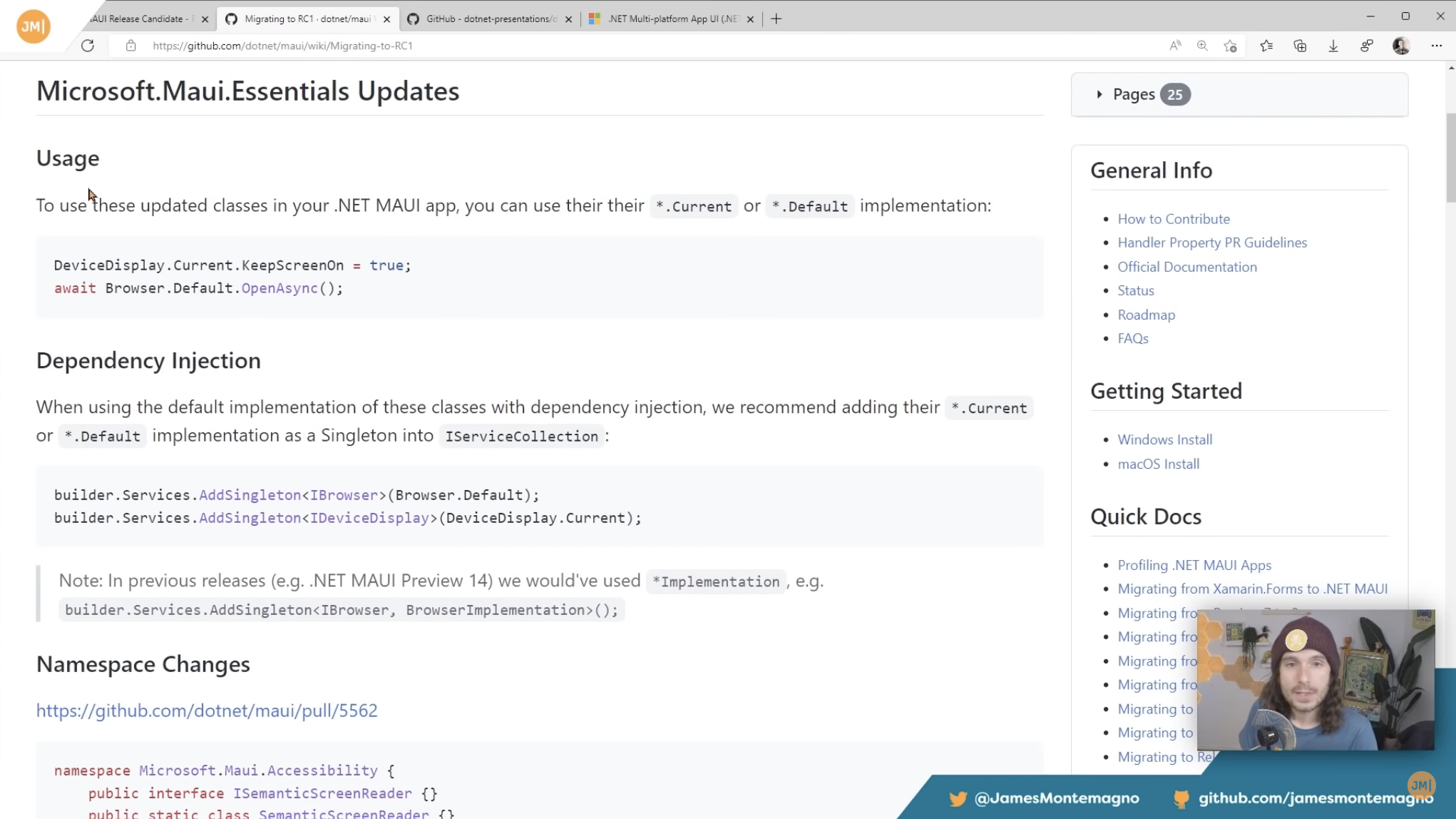The width and height of the screenshot is (1456, 819).
Task: Click the Getting Started sidebar heading
Action: (x=1166, y=391)
